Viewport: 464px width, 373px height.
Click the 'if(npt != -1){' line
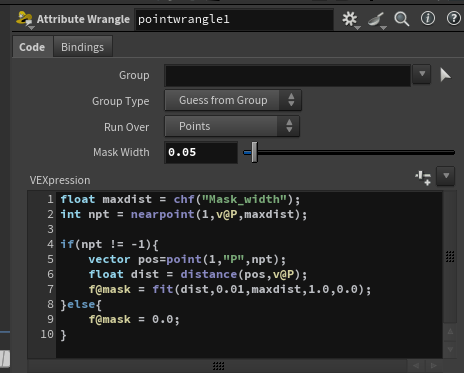[x=109, y=244]
